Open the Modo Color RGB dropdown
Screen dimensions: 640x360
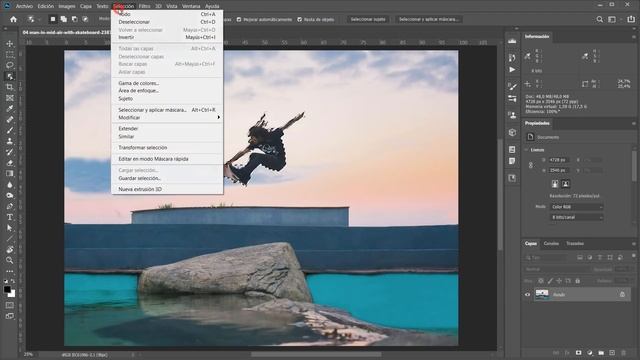point(576,207)
